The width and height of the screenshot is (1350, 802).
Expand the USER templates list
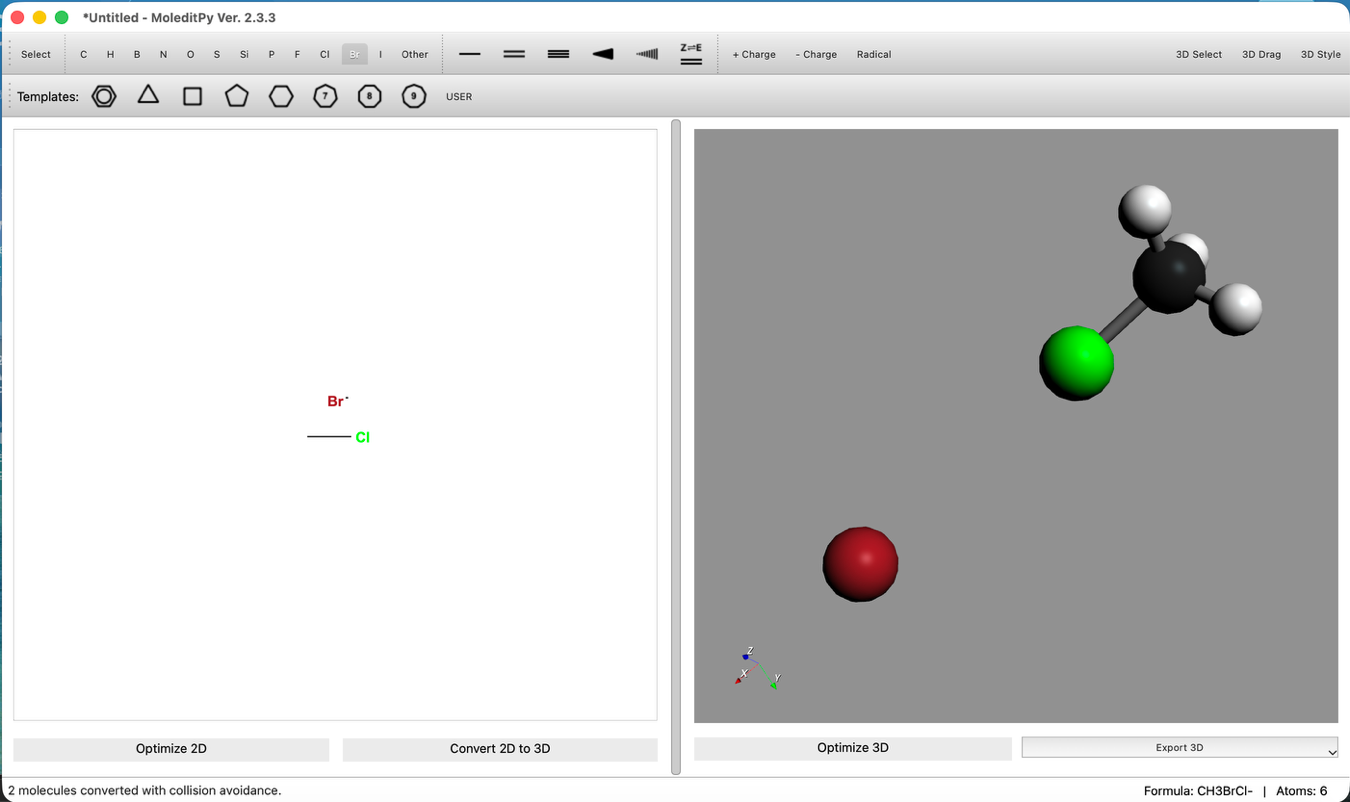coord(459,96)
